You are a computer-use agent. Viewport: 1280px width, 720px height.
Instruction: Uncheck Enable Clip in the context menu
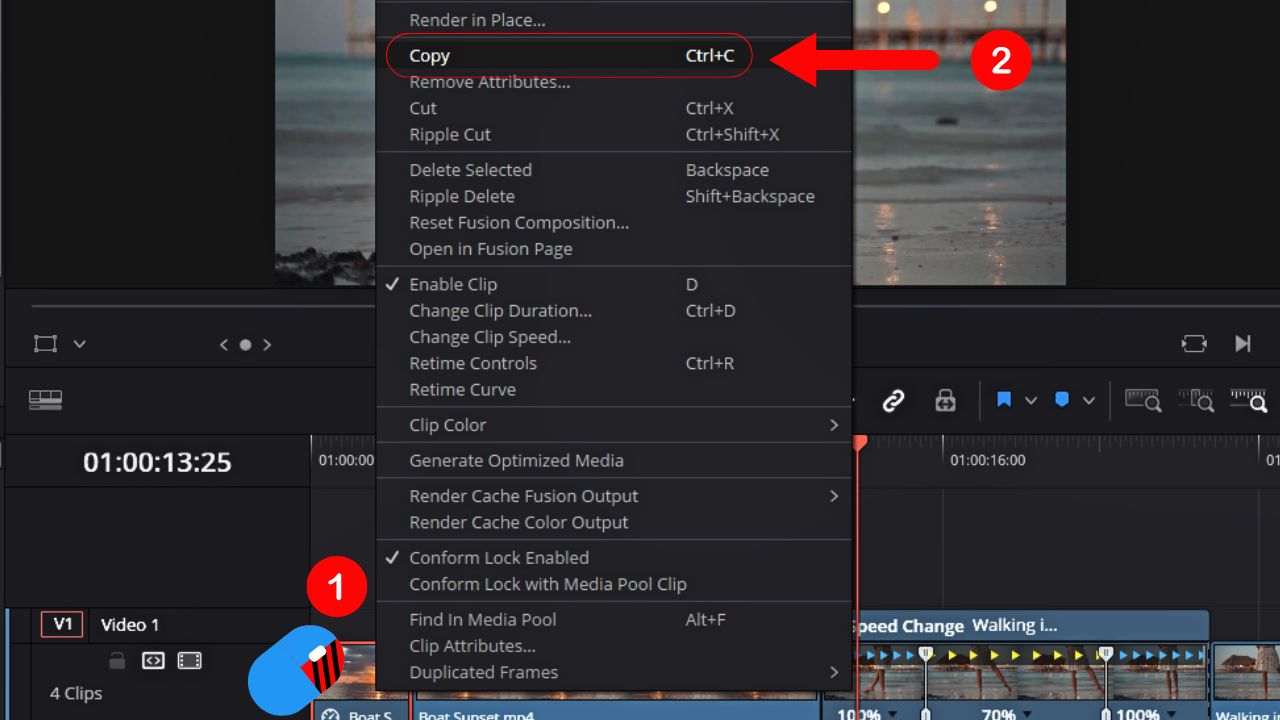click(x=453, y=284)
